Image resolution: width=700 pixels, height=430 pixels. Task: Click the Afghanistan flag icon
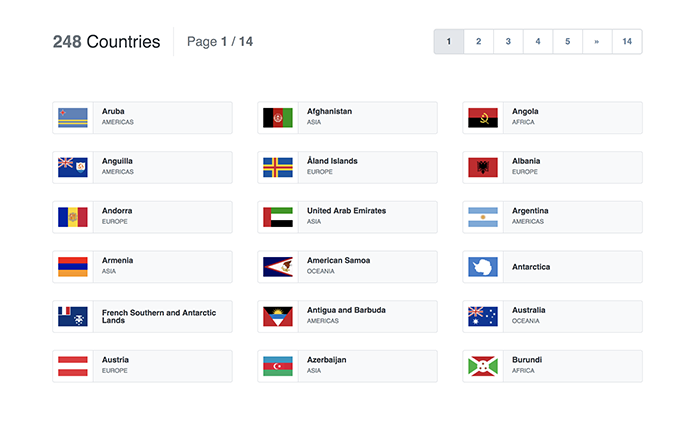point(278,117)
